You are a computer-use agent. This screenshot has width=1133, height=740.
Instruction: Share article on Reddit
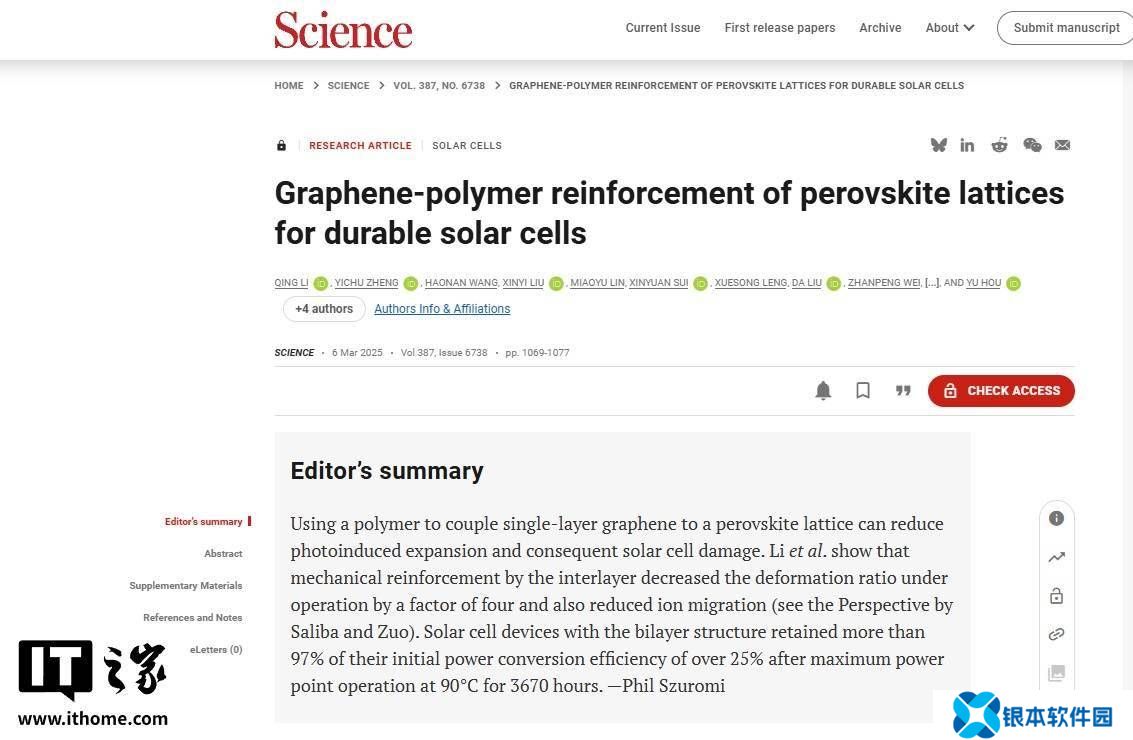[x=999, y=145]
